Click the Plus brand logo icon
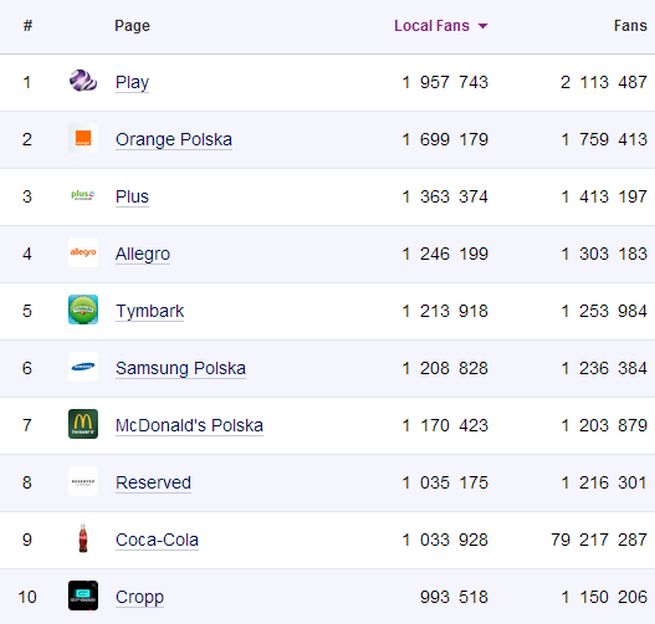This screenshot has width=655, height=624. coord(83,196)
